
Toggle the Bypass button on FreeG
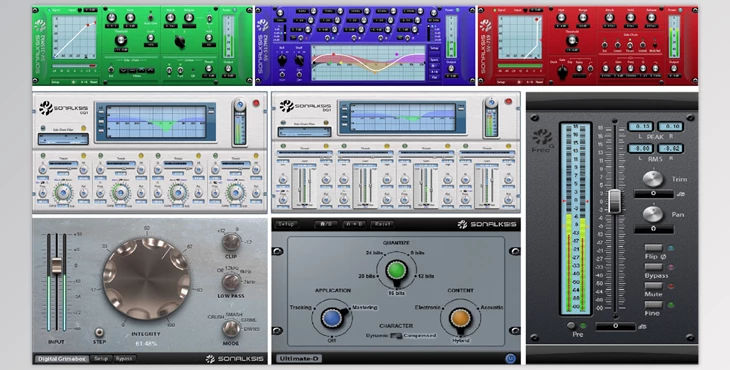pos(653,268)
